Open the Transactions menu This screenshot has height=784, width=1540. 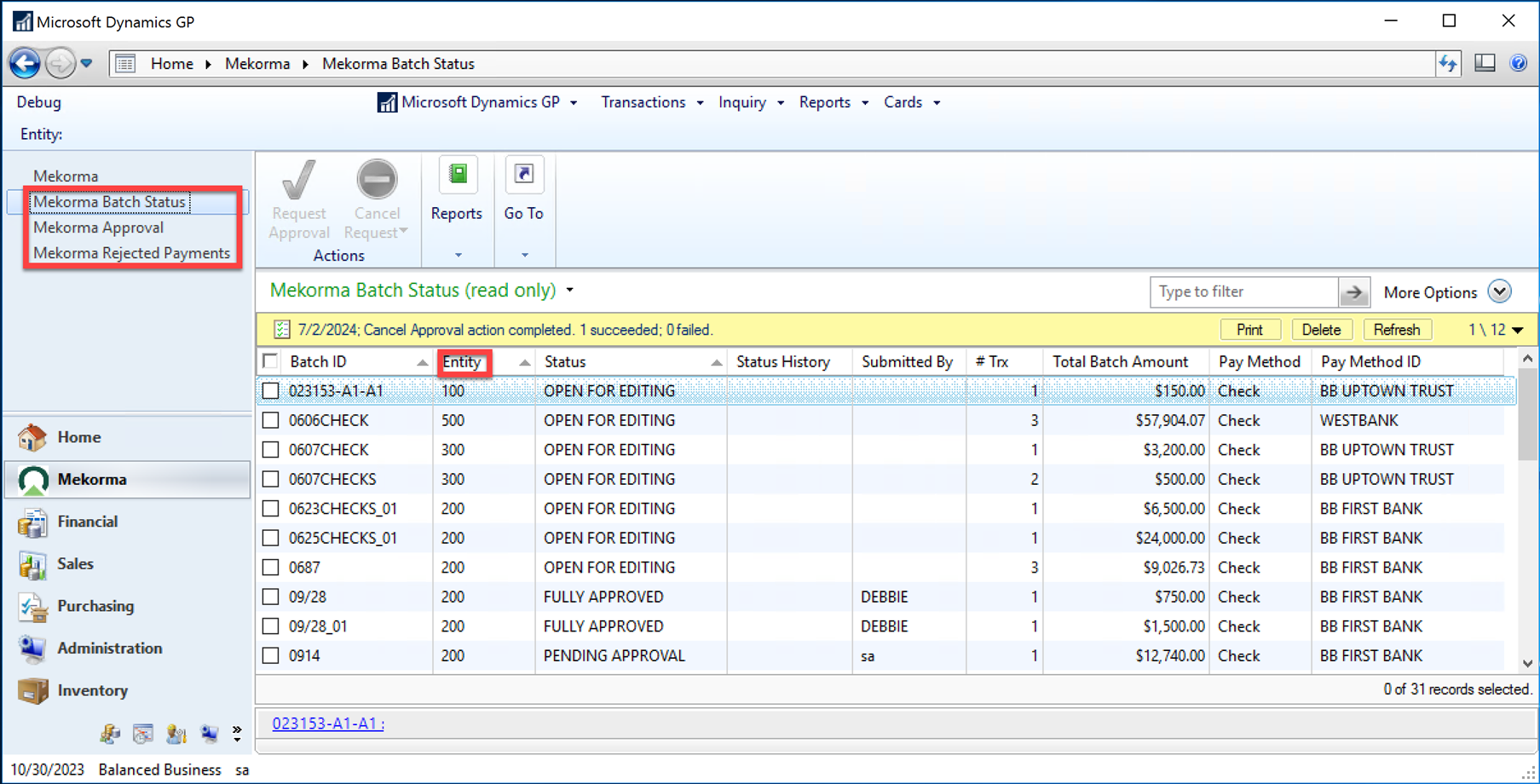(652, 102)
